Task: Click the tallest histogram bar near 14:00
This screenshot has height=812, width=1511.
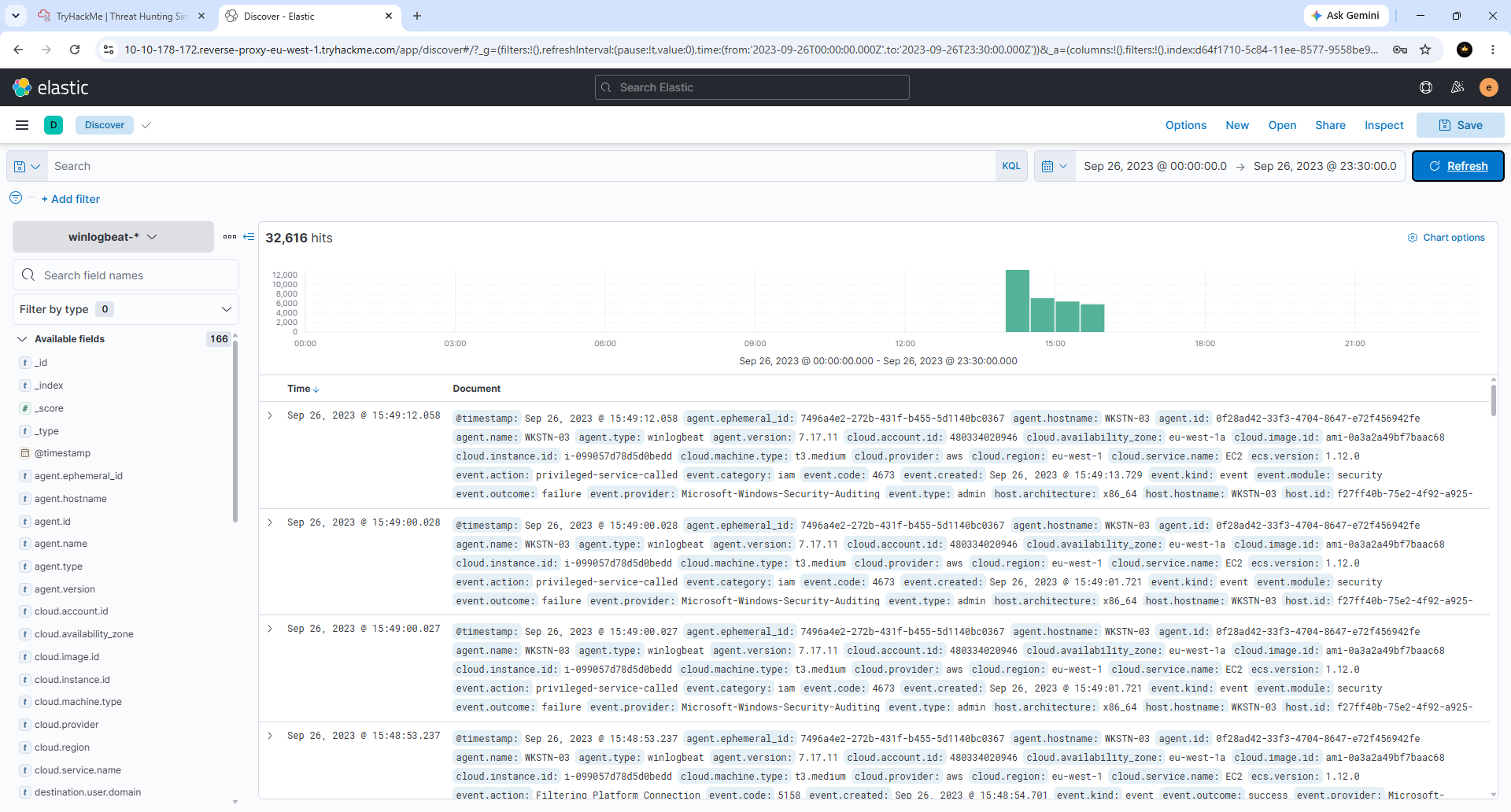Action: click(x=1018, y=301)
